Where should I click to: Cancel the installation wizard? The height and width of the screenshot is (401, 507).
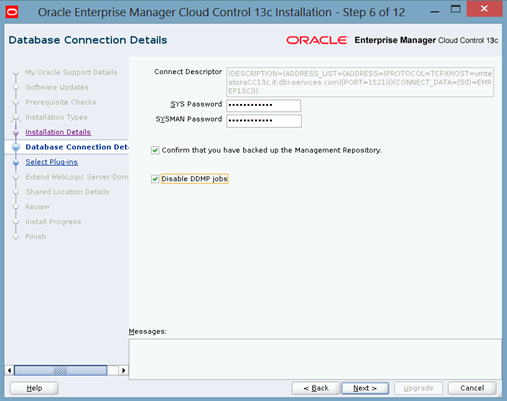click(x=472, y=388)
